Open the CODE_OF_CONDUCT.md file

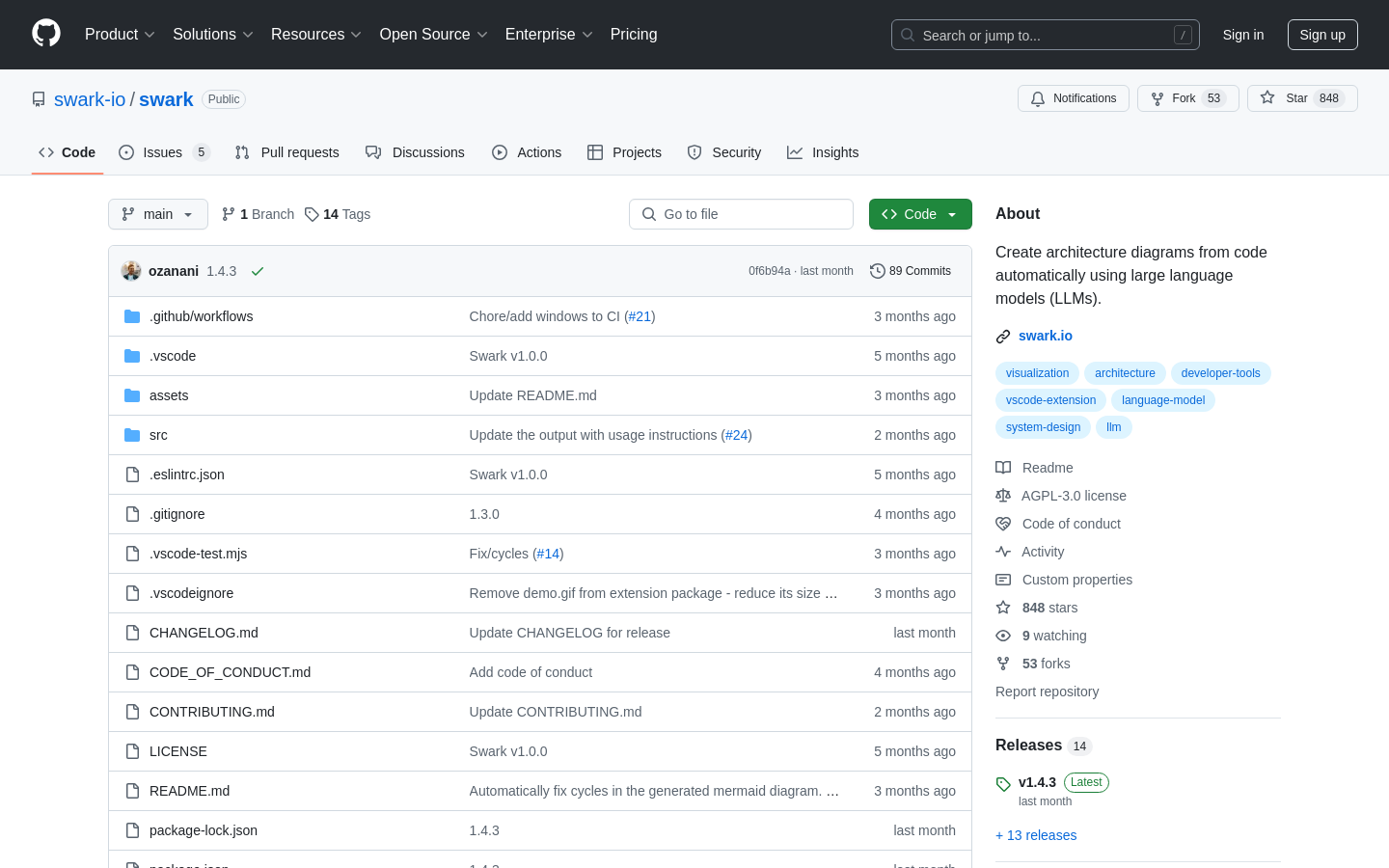click(230, 672)
